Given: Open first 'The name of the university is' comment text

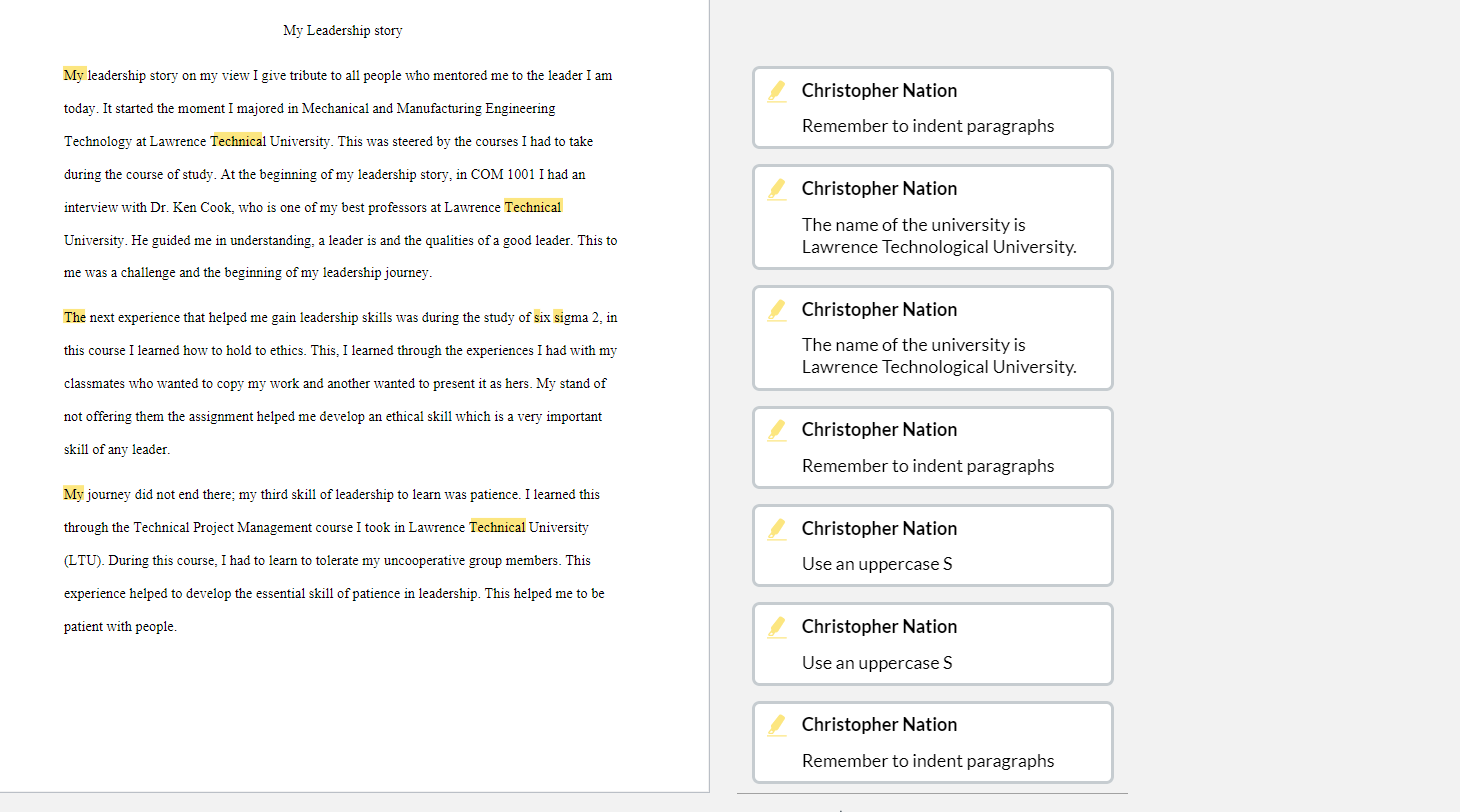Looking at the screenshot, I should pos(939,236).
